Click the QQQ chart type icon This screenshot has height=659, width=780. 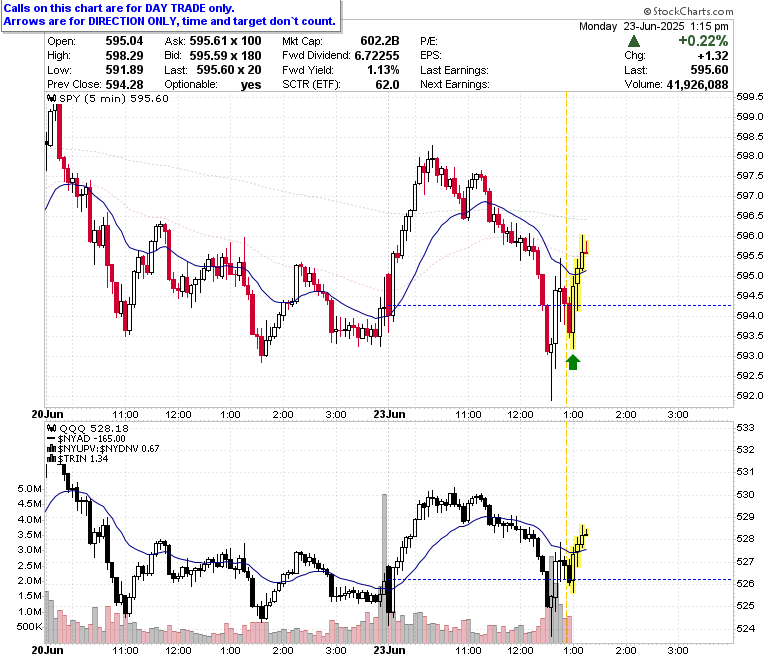[x=52, y=428]
